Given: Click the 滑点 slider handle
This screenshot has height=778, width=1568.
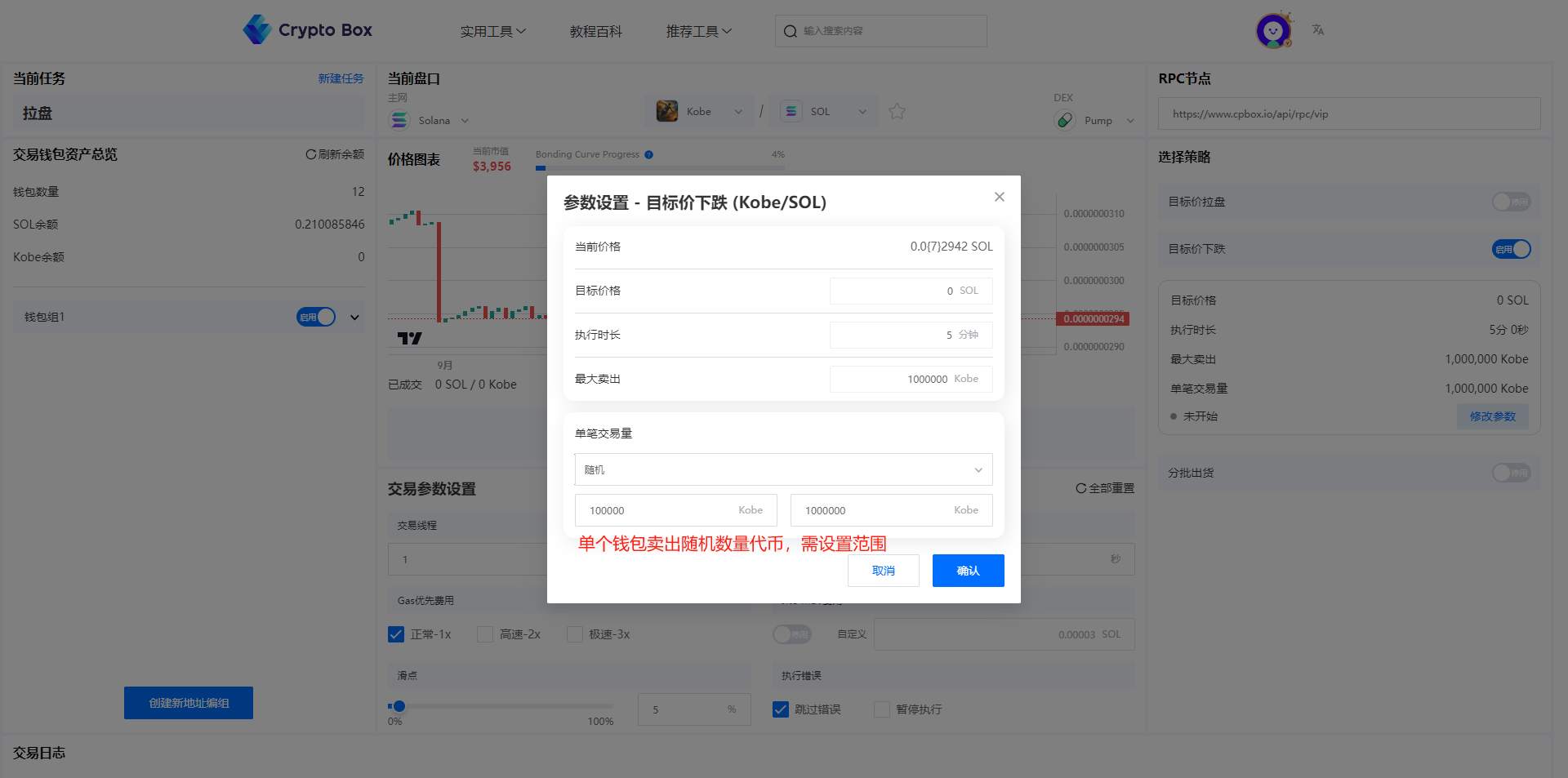Looking at the screenshot, I should click(x=399, y=706).
